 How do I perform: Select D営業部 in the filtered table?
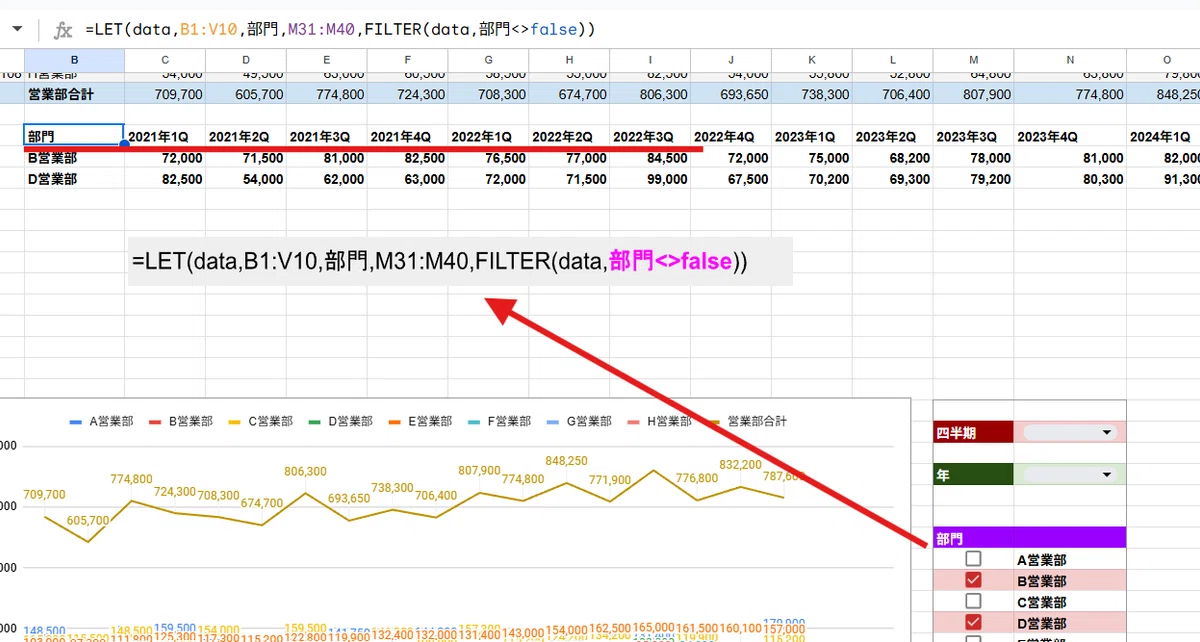coord(74,179)
